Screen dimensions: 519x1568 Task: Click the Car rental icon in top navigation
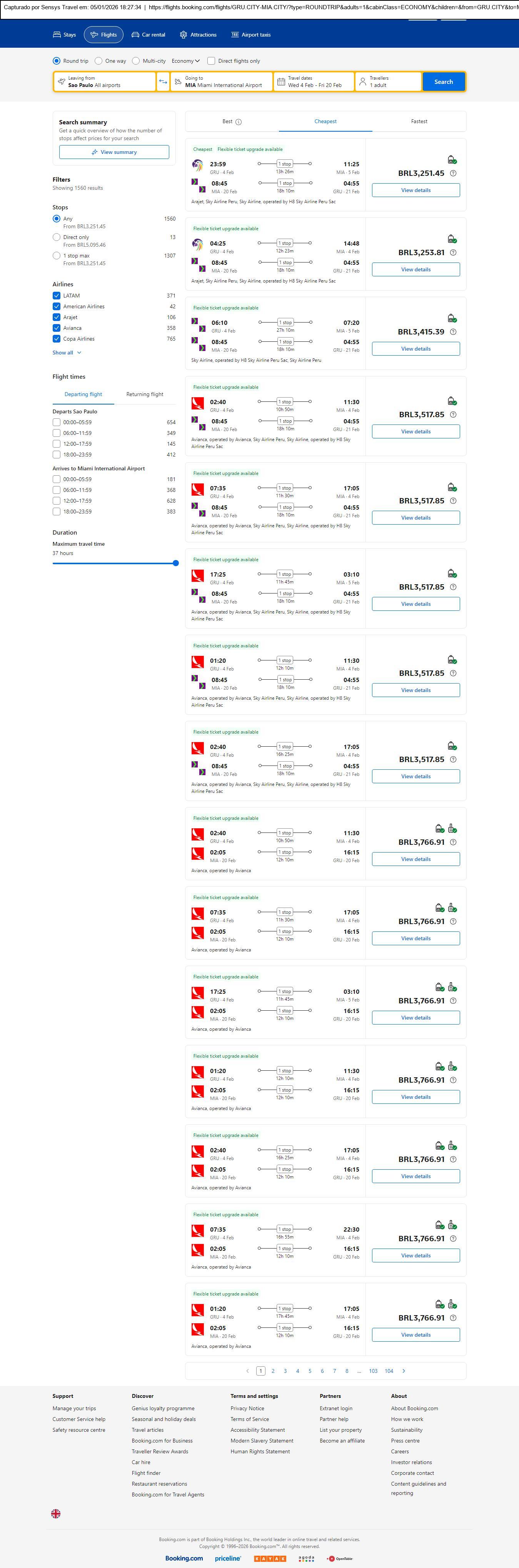(136, 35)
